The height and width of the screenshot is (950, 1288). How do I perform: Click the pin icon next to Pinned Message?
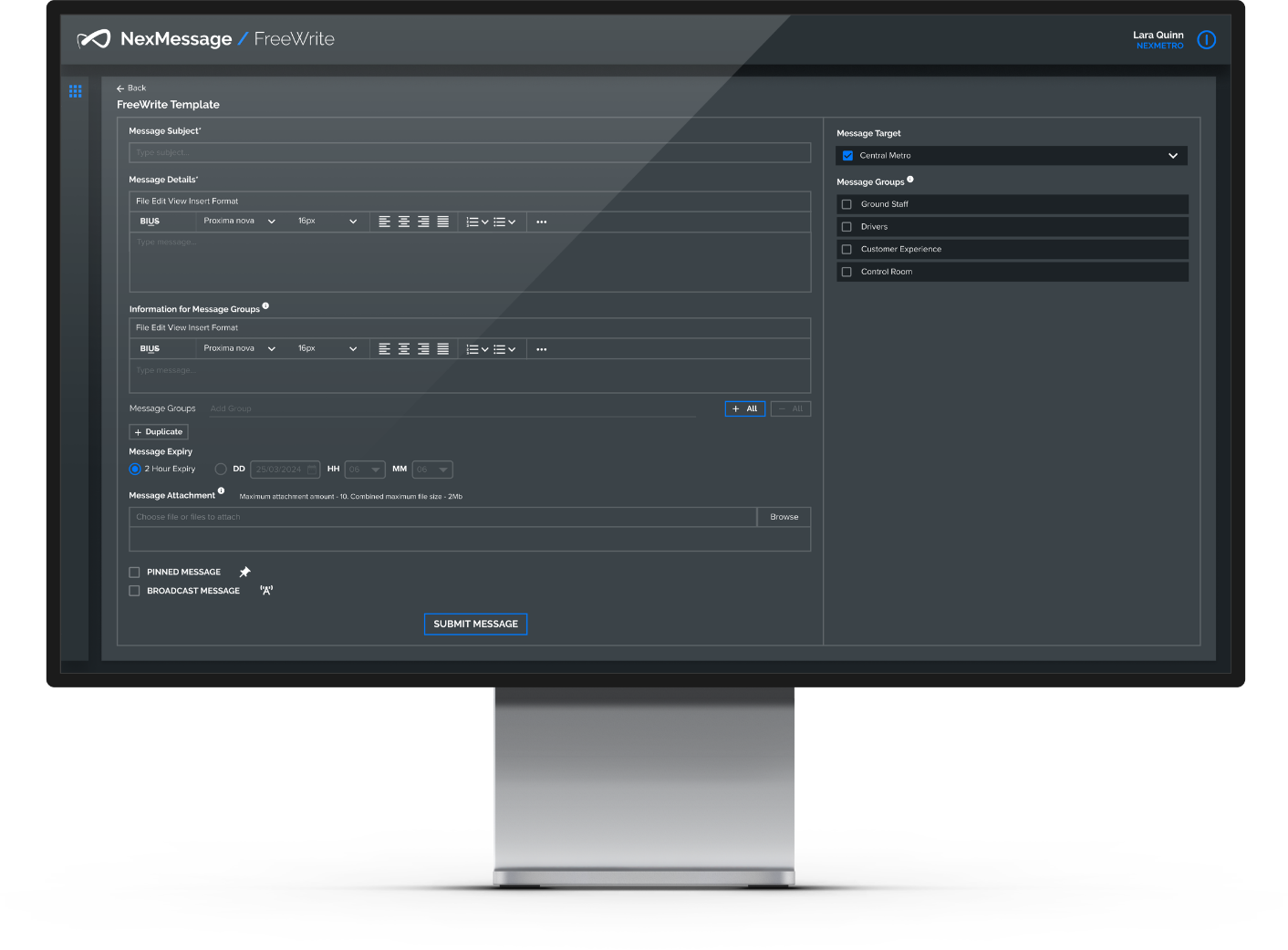point(244,573)
